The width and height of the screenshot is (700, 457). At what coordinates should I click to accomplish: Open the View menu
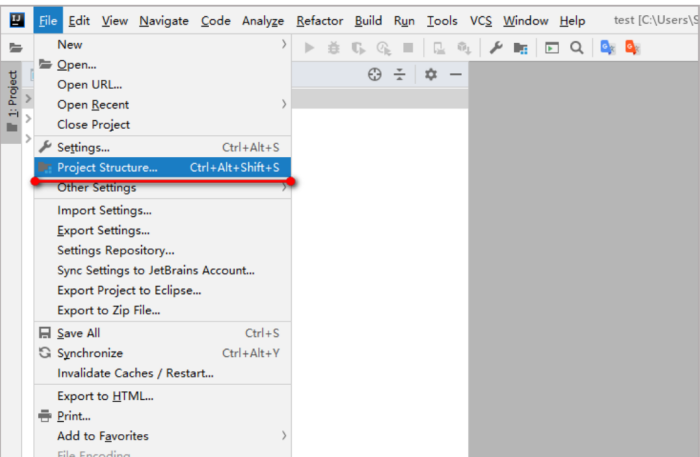click(114, 21)
